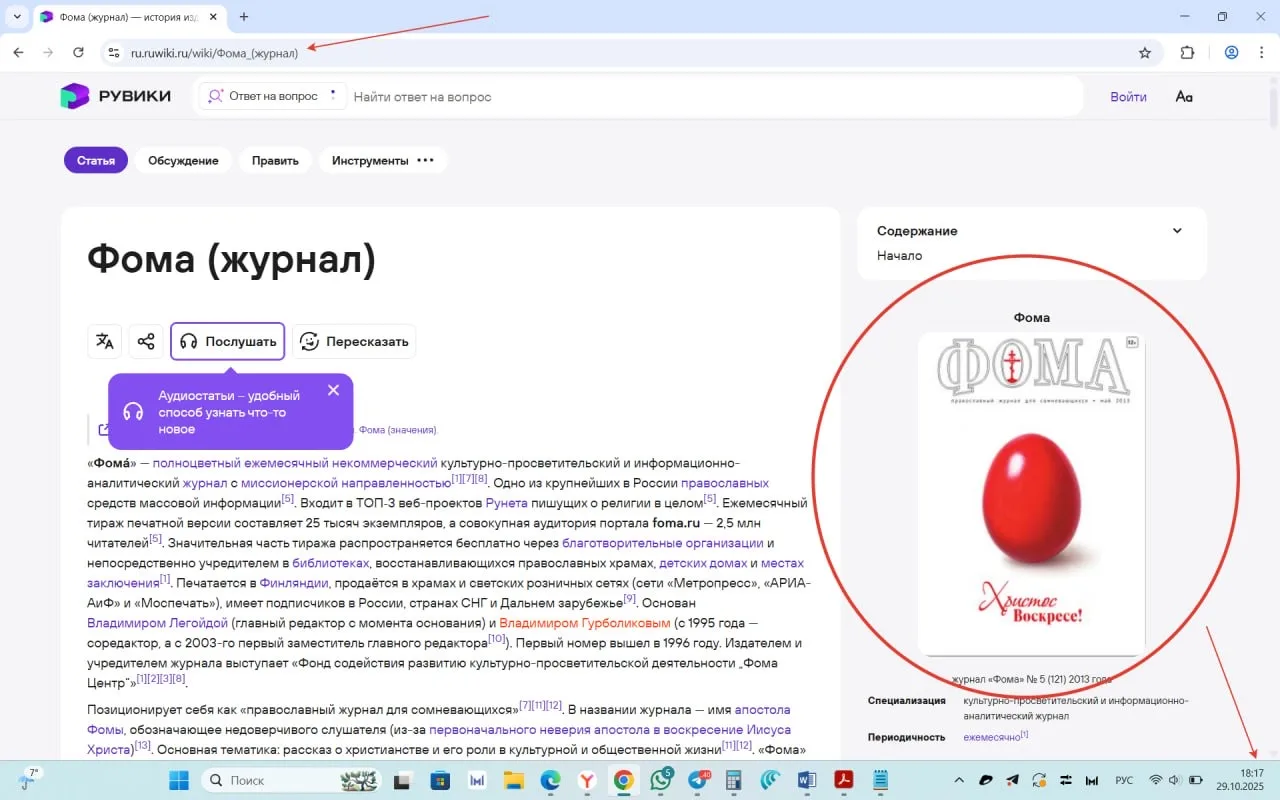Bookmark this page with the star icon
This screenshot has height=800, width=1280.
pos(1145,53)
